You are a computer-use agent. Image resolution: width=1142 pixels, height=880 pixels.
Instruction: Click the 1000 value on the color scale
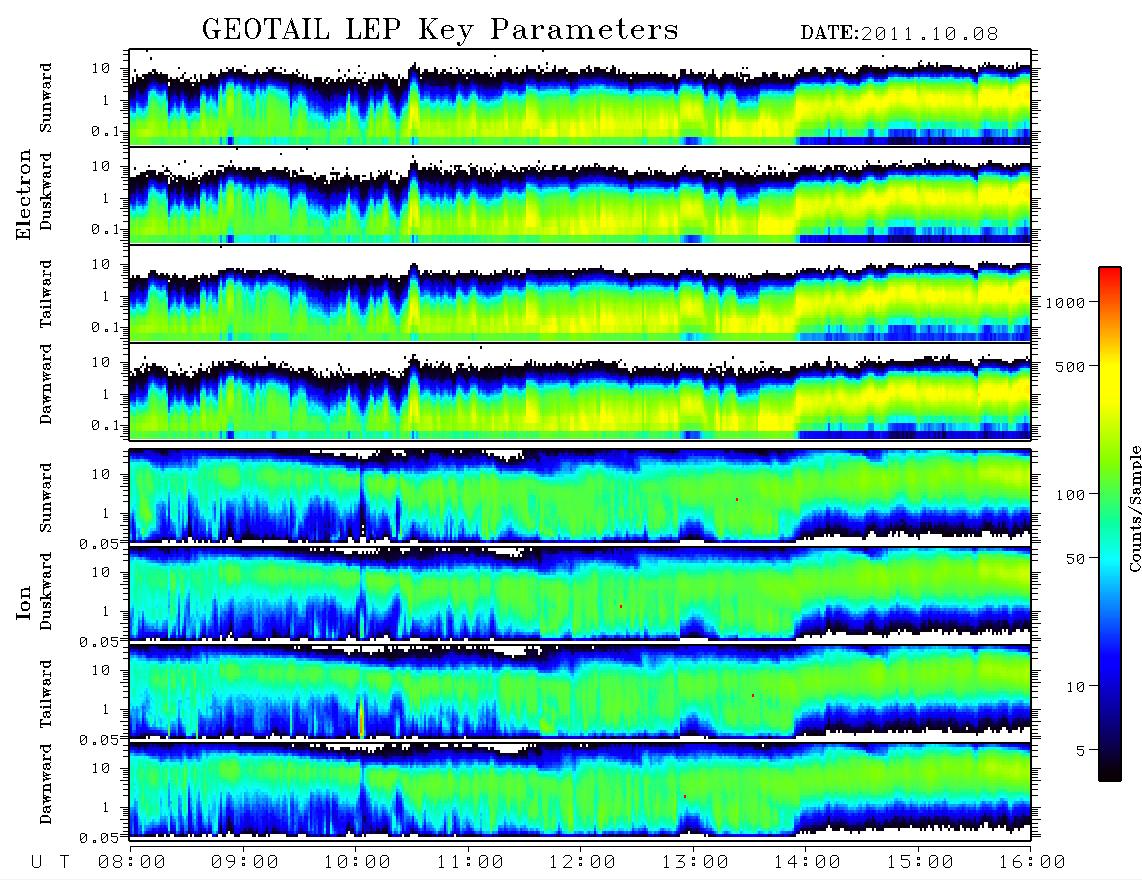tap(1066, 302)
